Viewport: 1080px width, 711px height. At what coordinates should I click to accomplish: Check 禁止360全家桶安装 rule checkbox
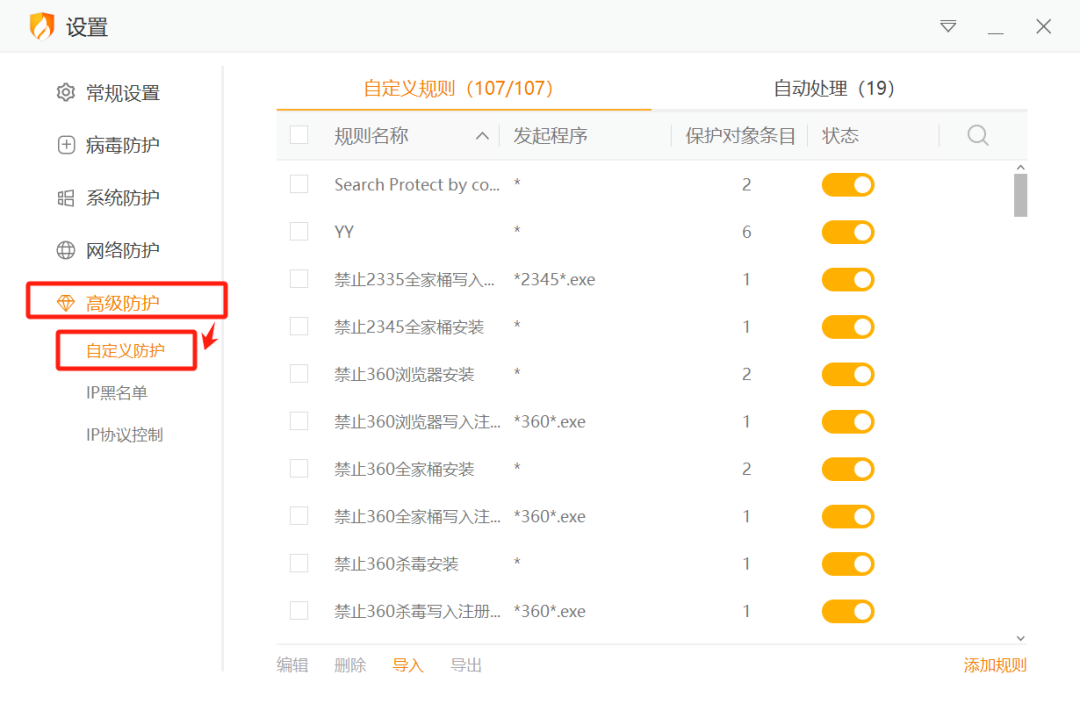(299, 468)
